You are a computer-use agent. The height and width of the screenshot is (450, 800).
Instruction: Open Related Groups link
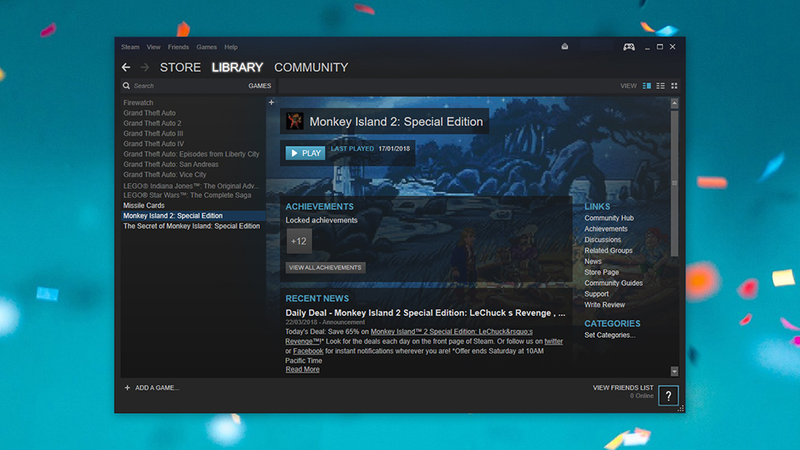pos(608,251)
